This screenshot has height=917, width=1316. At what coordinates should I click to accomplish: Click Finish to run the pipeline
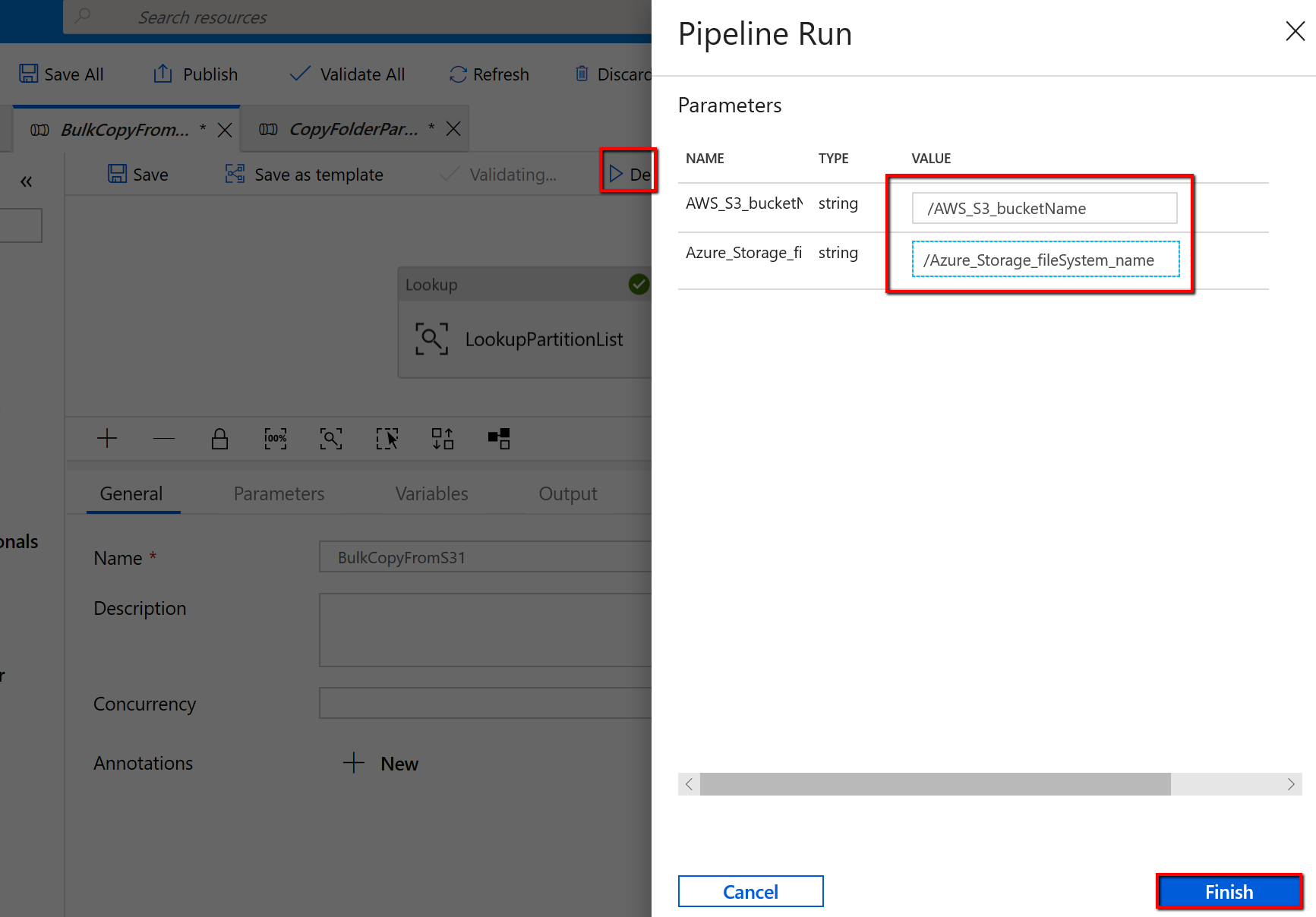click(1229, 891)
